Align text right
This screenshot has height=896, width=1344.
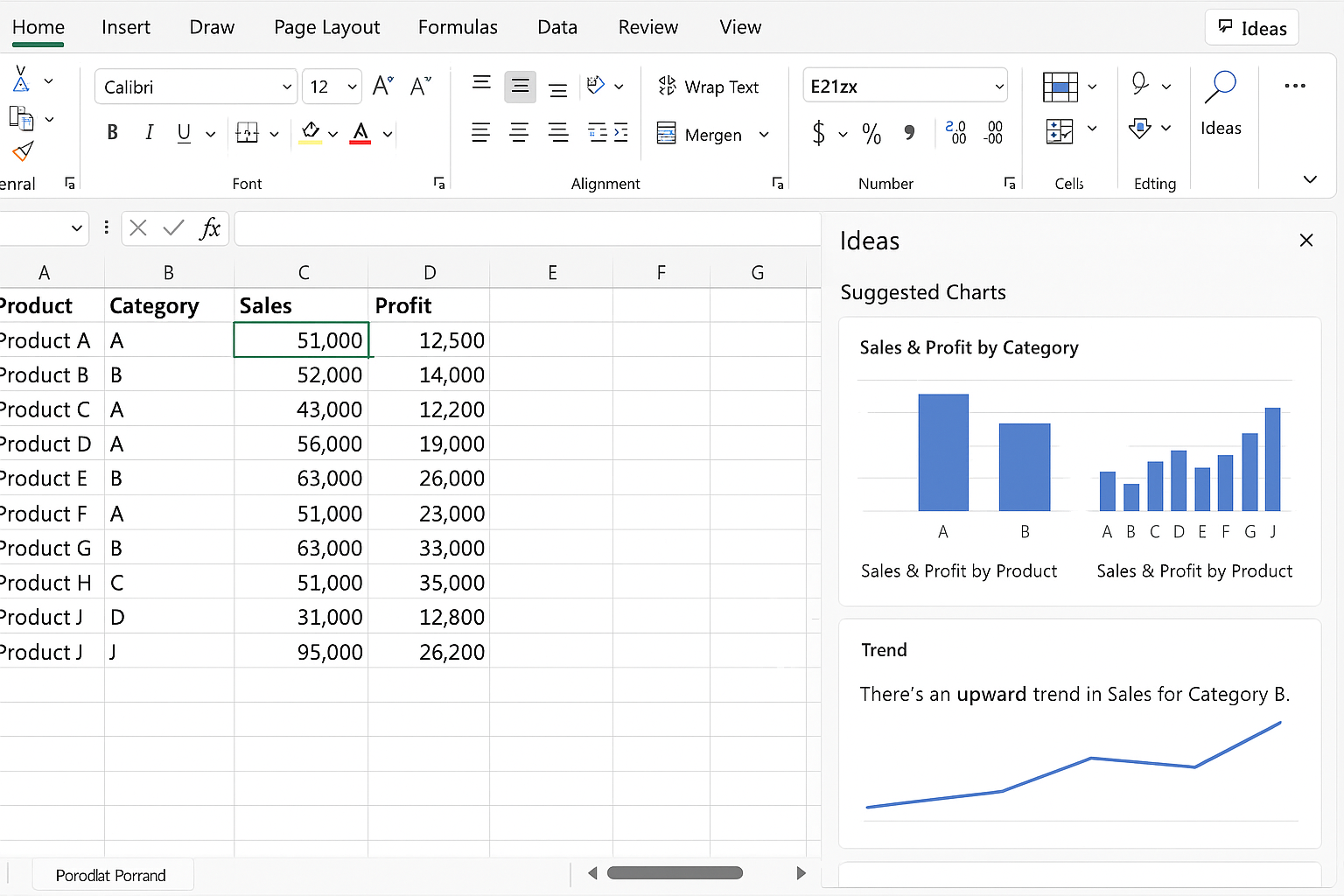click(x=557, y=133)
